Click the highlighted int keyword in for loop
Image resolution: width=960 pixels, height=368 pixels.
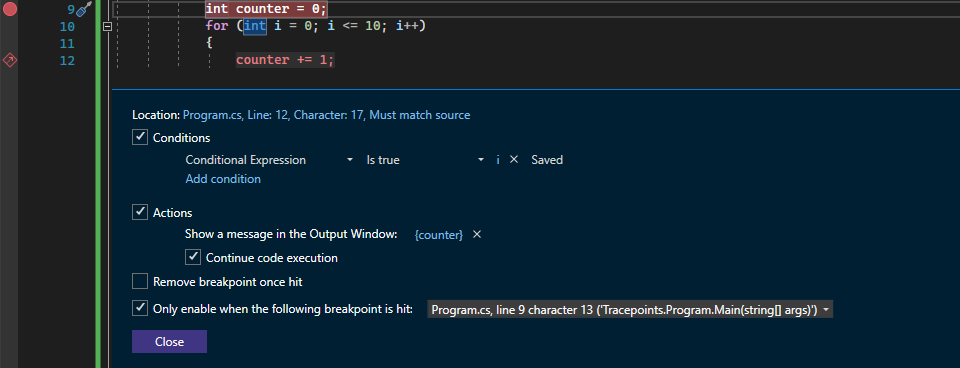click(x=255, y=26)
